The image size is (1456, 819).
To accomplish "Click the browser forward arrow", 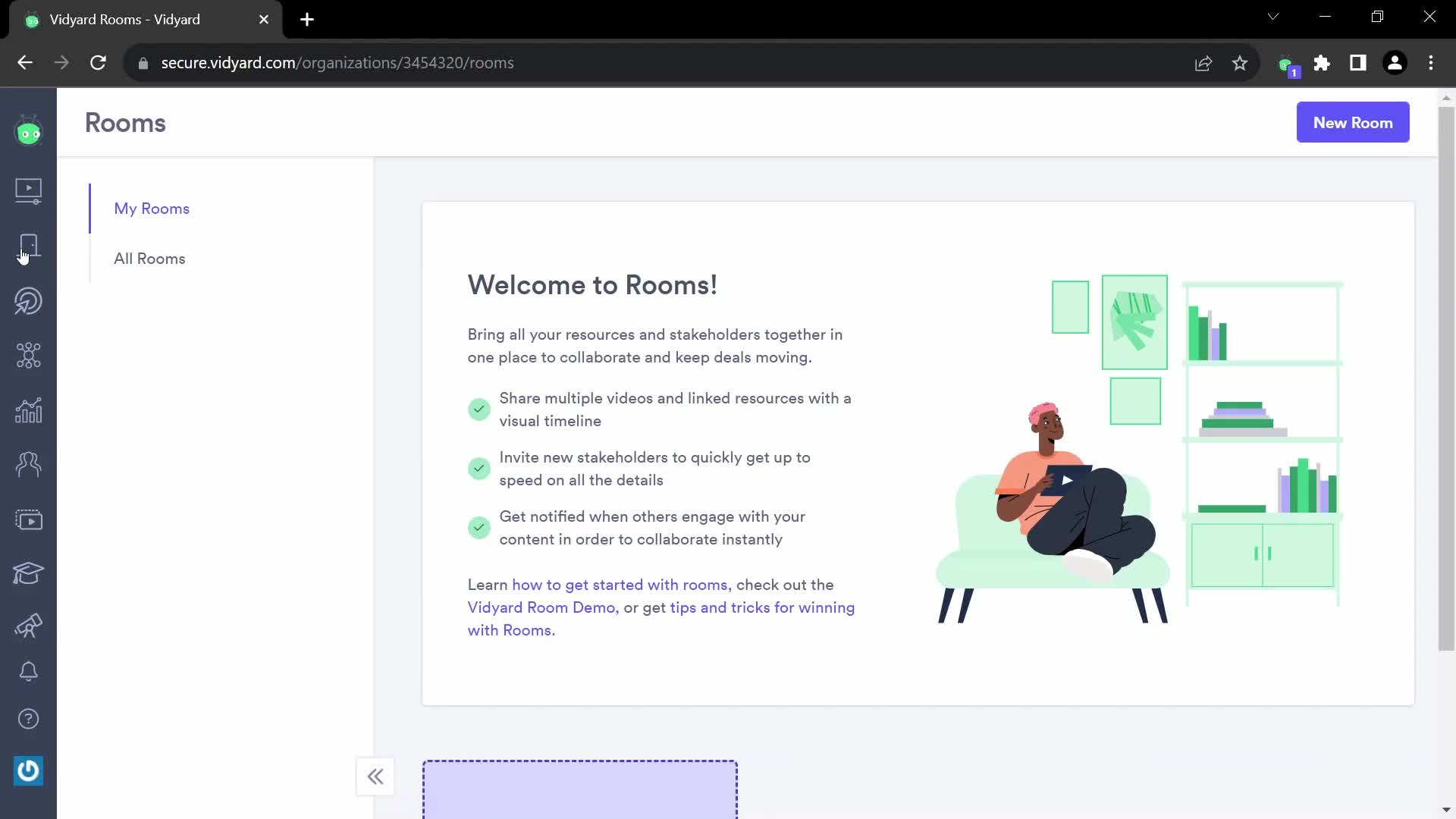I will coord(61,63).
